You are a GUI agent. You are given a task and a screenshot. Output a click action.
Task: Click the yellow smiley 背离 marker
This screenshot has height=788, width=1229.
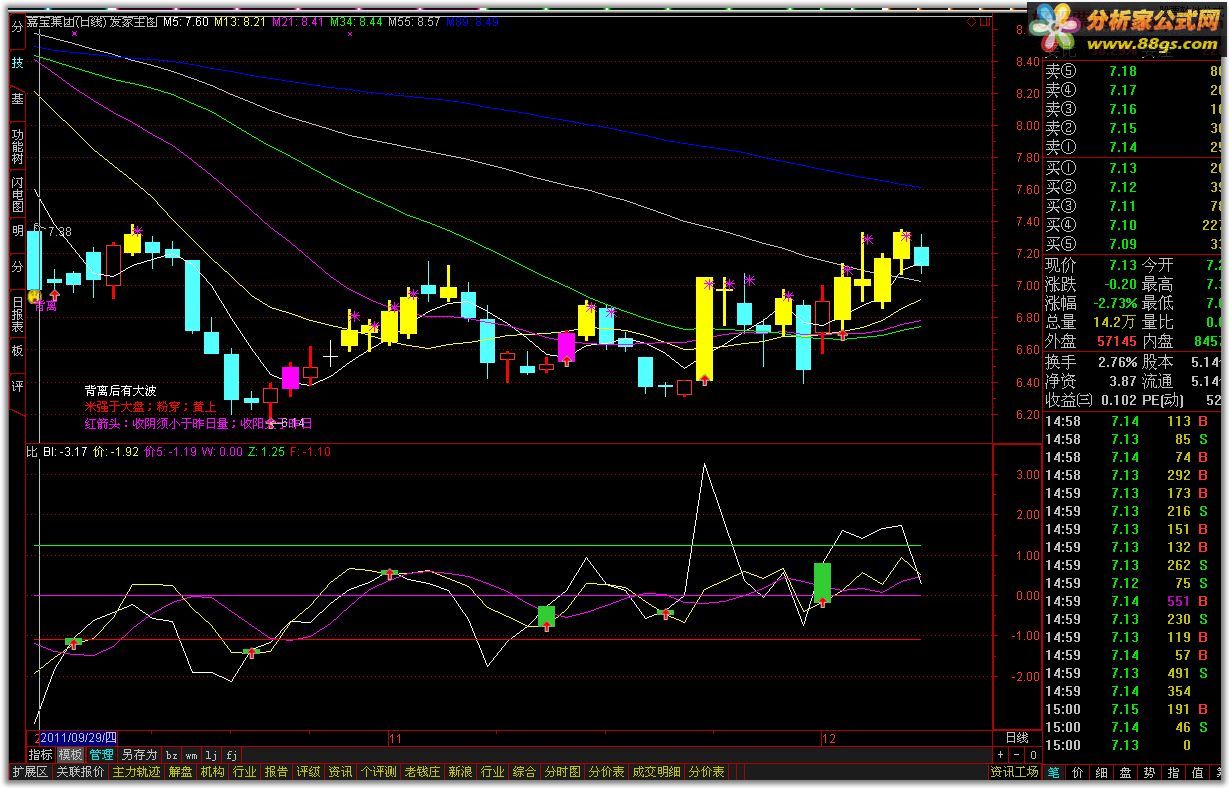click(x=34, y=297)
